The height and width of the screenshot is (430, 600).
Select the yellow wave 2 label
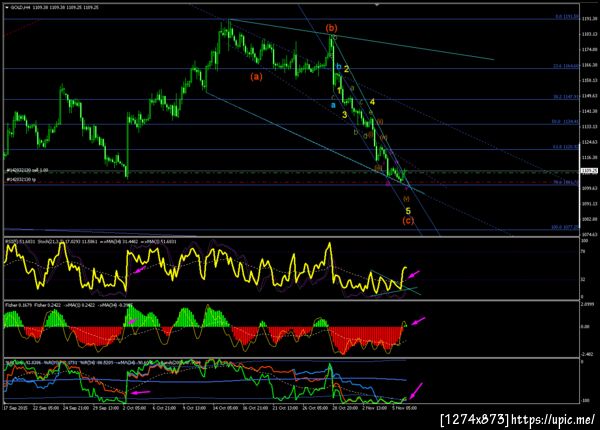(x=346, y=69)
